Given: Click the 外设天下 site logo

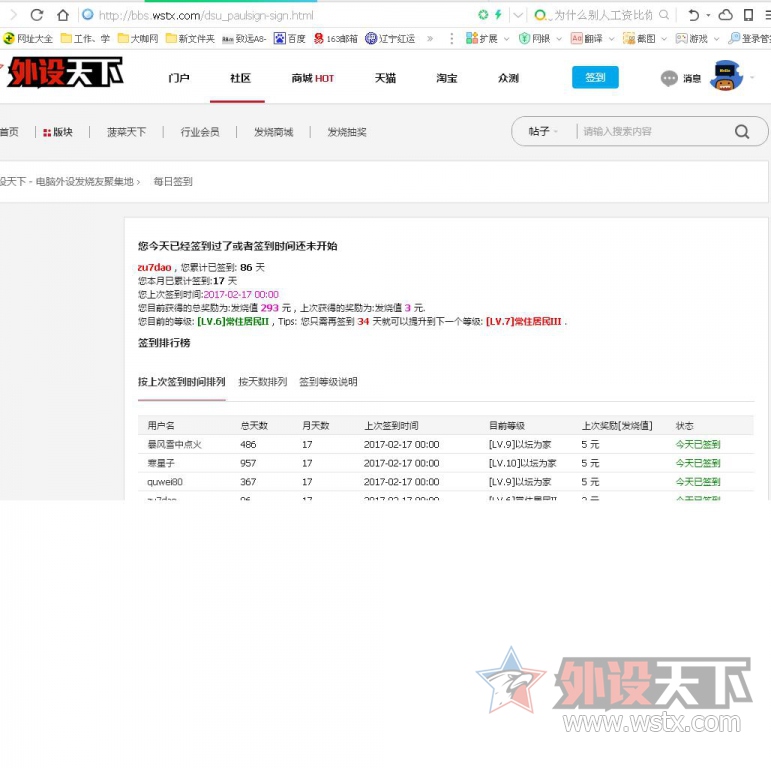Looking at the screenshot, I should click(63, 73).
